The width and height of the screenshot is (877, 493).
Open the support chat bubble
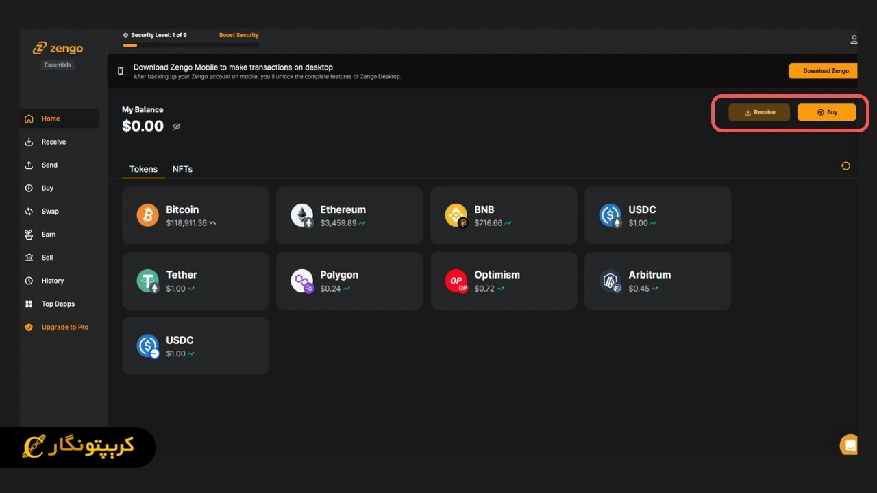click(x=849, y=445)
